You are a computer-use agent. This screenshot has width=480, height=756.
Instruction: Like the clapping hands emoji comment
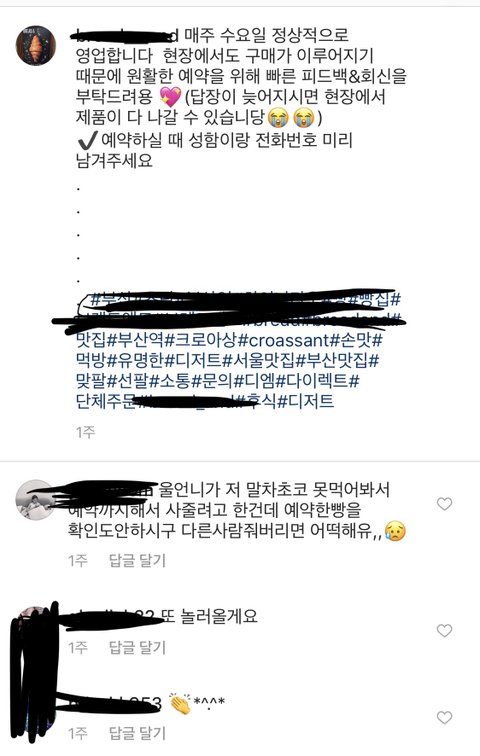[444, 717]
